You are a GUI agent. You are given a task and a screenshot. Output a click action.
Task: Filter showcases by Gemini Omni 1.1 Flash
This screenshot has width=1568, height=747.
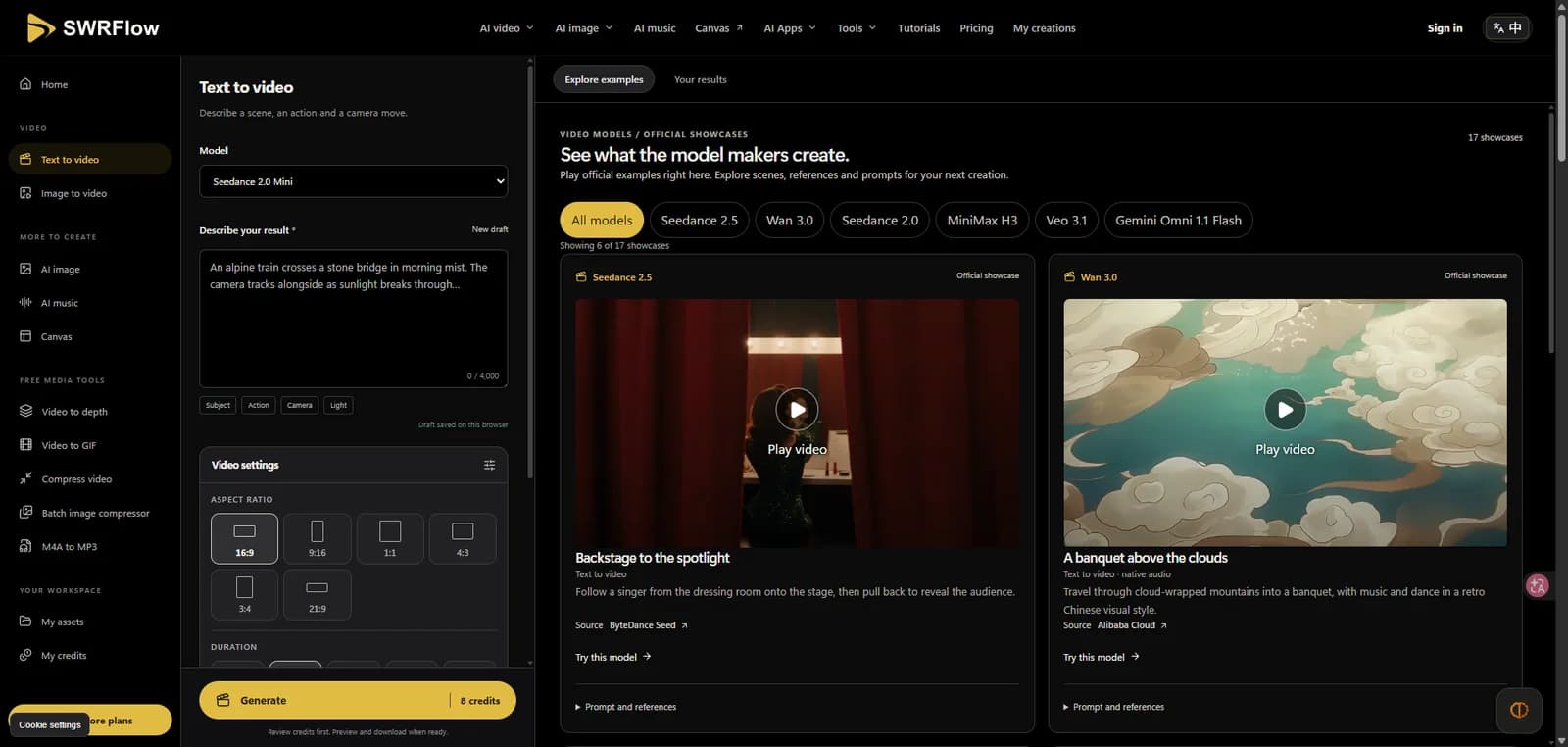pyautogui.click(x=1178, y=220)
